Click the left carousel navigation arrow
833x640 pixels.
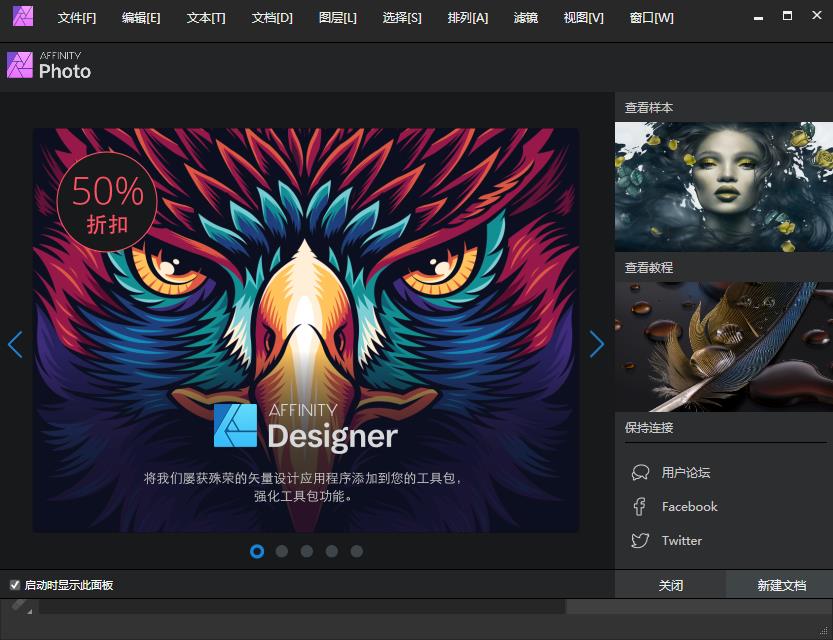(x=14, y=344)
